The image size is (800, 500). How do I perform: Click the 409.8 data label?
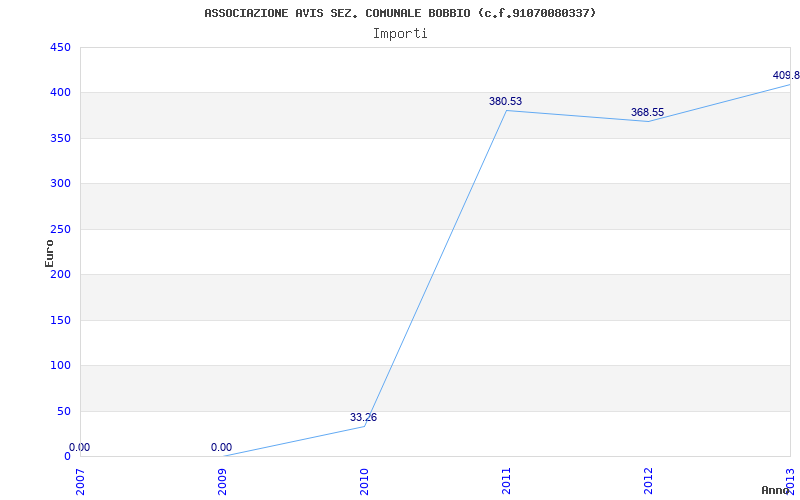pyautogui.click(x=786, y=76)
